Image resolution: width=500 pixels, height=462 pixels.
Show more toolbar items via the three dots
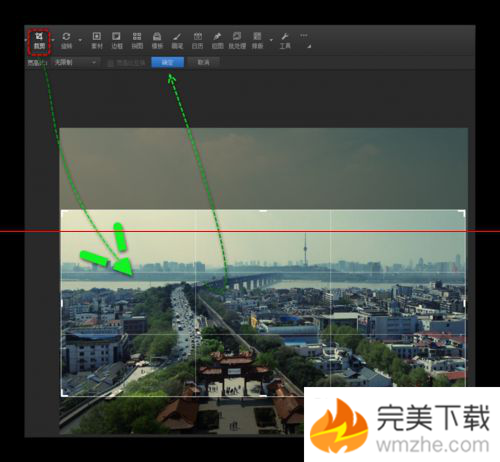(304, 35)
